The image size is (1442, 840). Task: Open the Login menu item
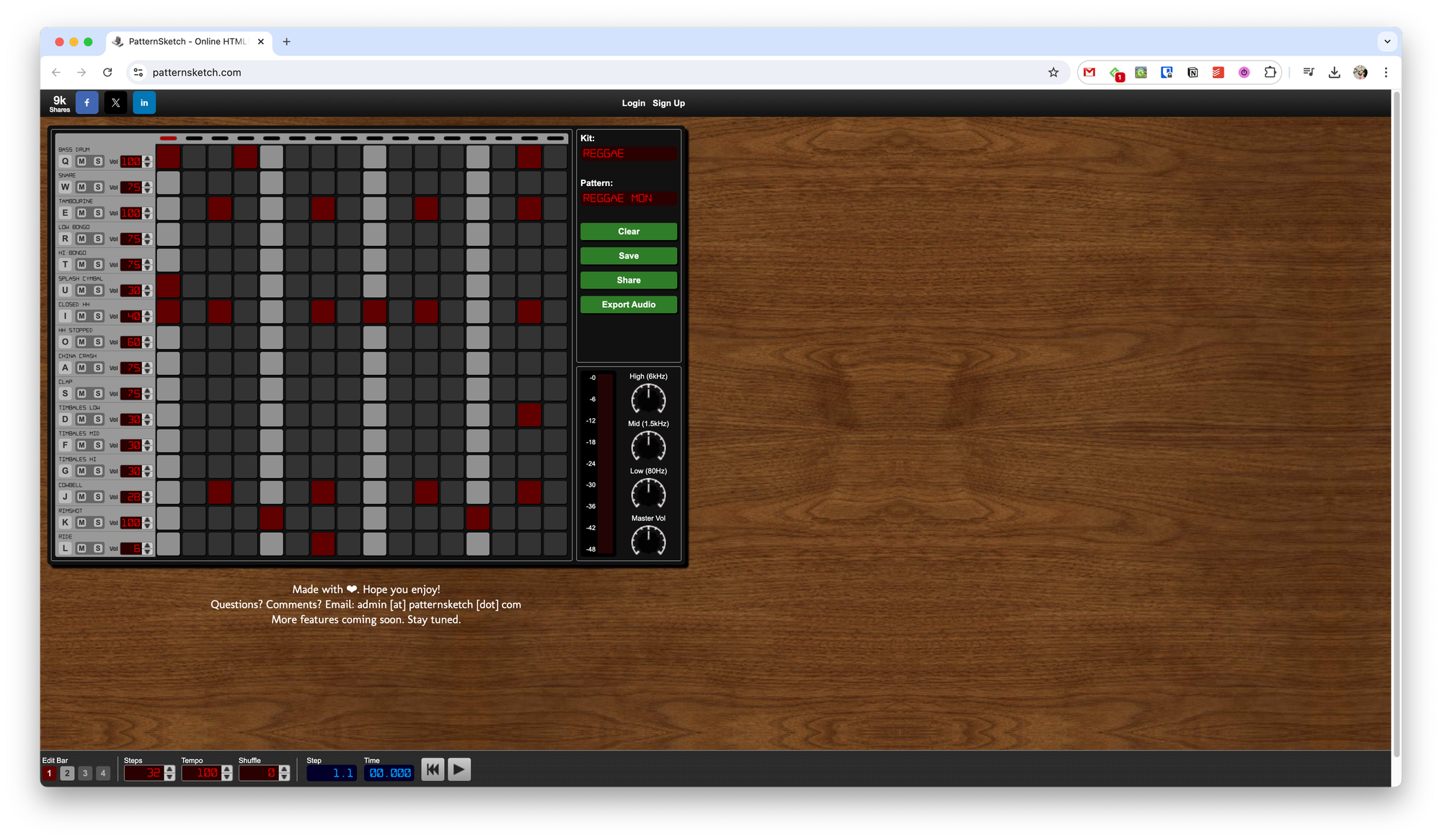[633, 103]
